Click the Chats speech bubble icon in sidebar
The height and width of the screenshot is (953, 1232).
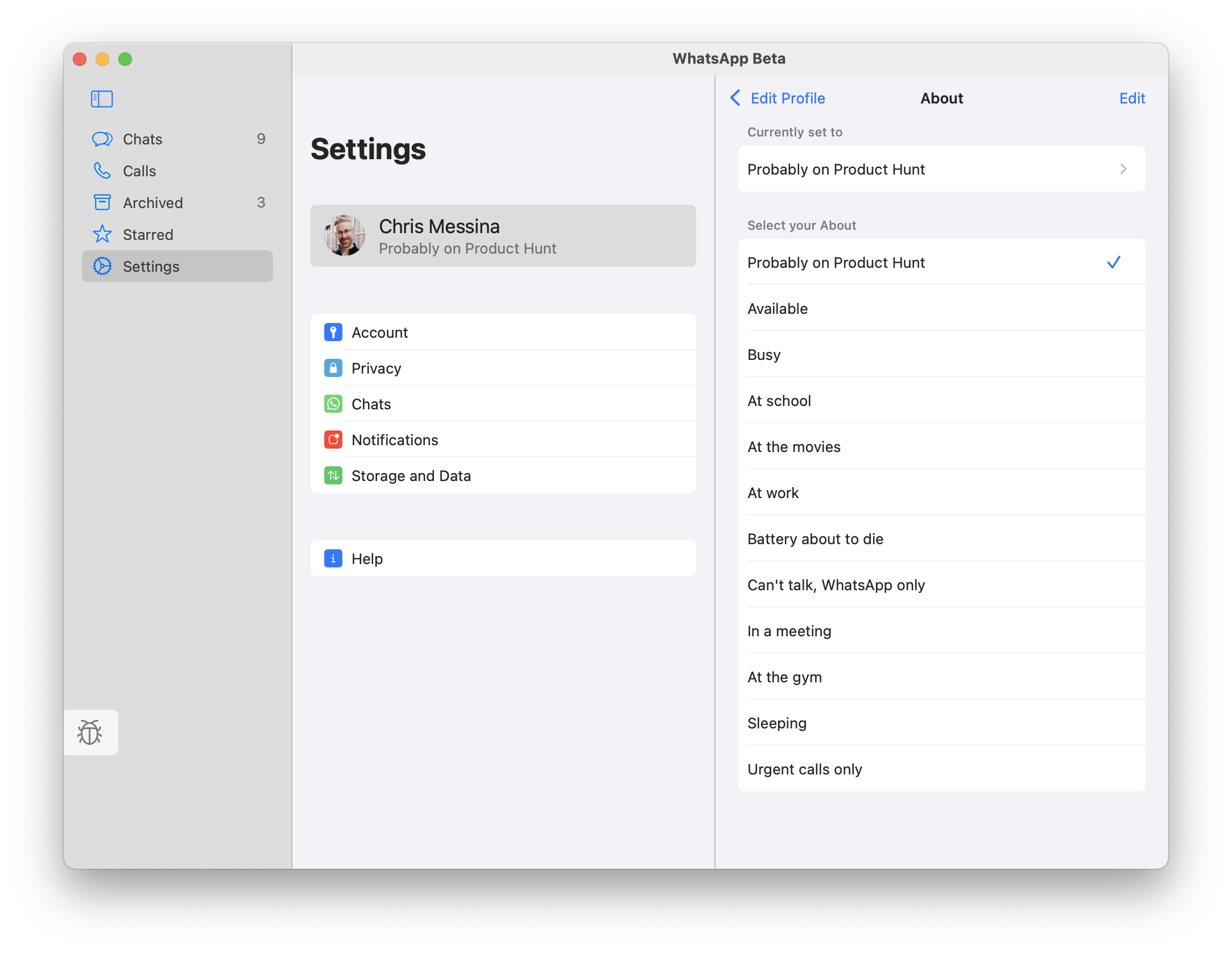coord(102,139)
